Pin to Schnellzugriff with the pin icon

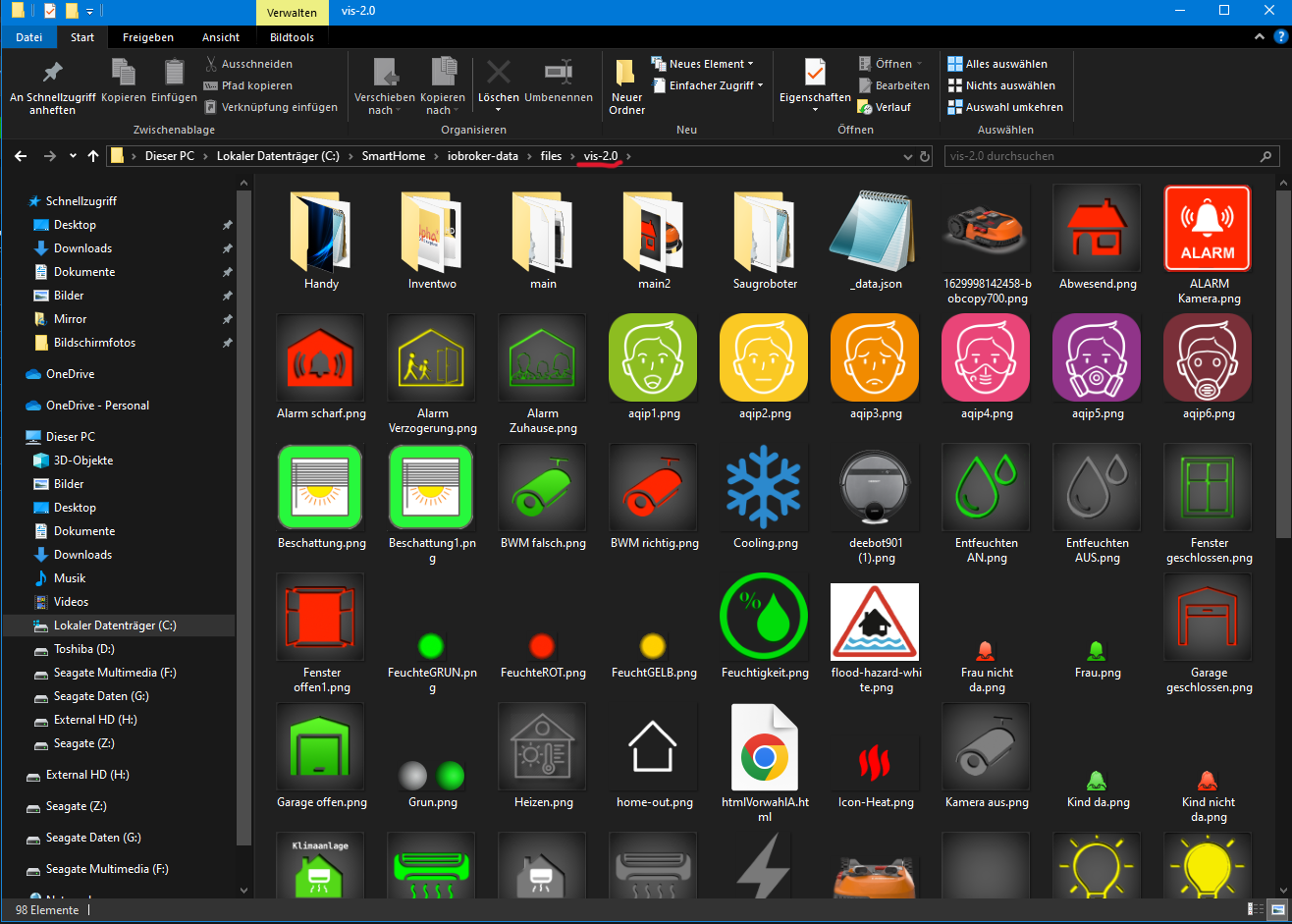52,86
